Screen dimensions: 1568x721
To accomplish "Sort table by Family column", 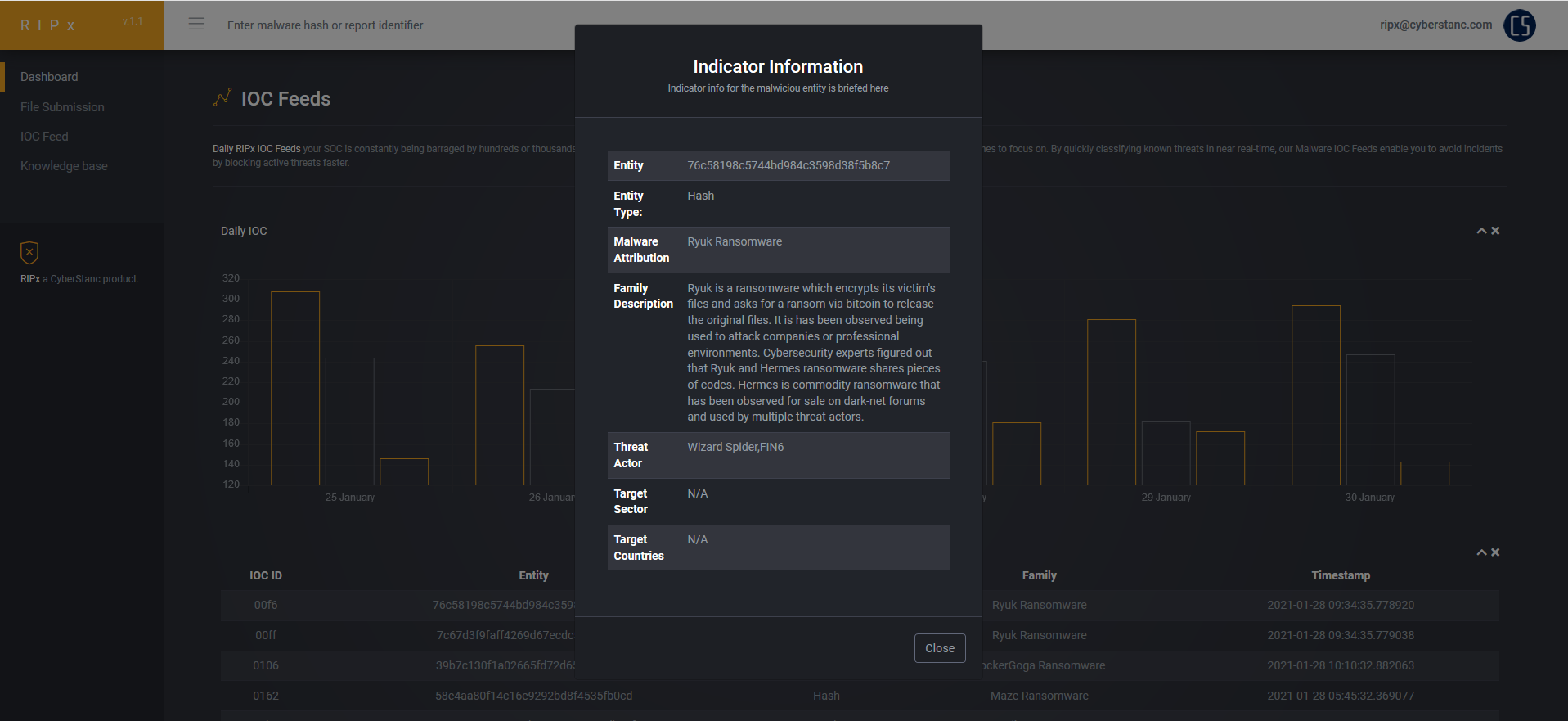I will click(x=1039, y=575).
